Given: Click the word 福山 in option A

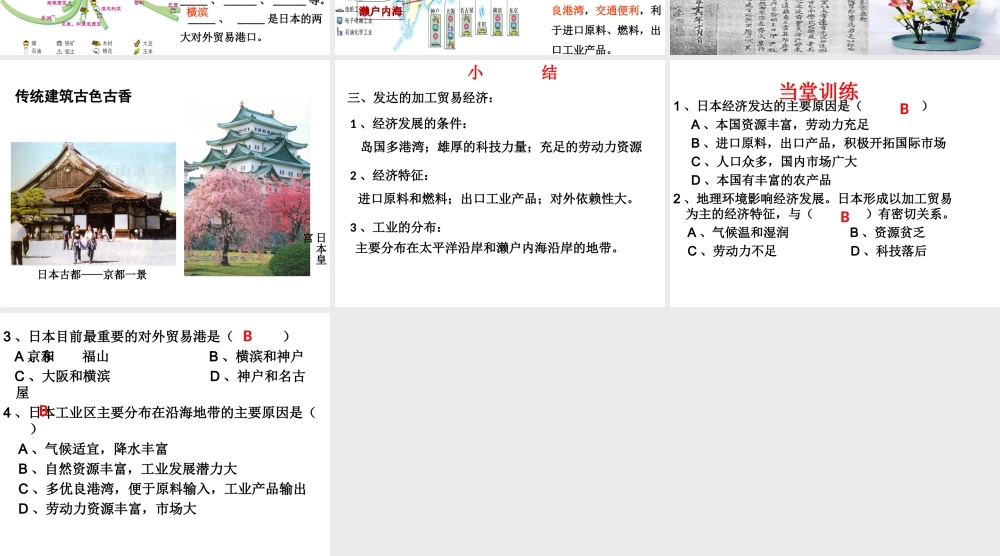Looking at the screenshot, I should coord(96,356).
